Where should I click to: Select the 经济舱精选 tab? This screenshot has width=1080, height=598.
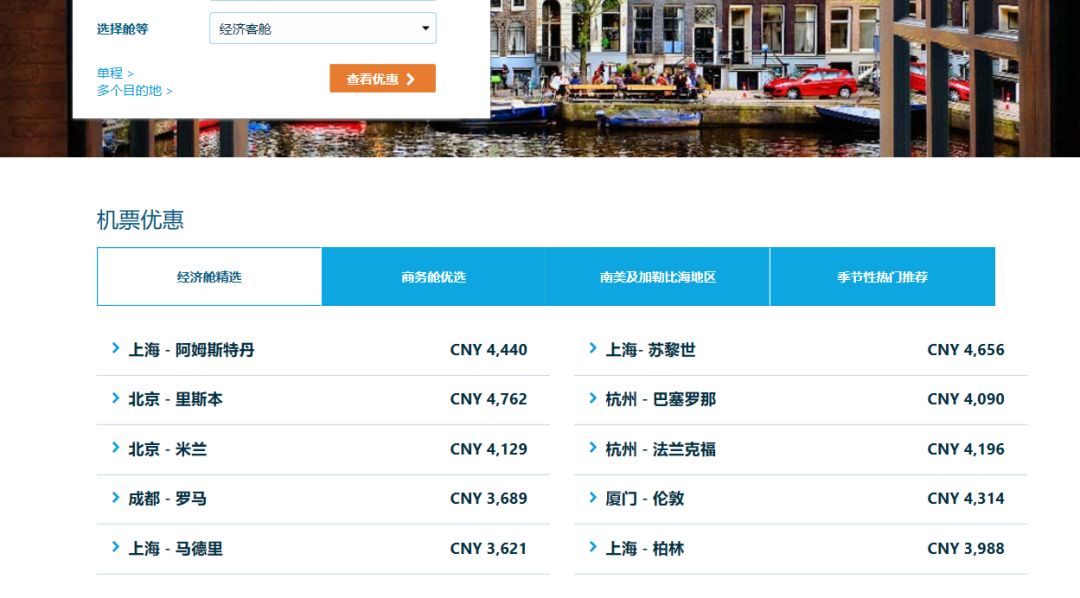coord(208,276)
